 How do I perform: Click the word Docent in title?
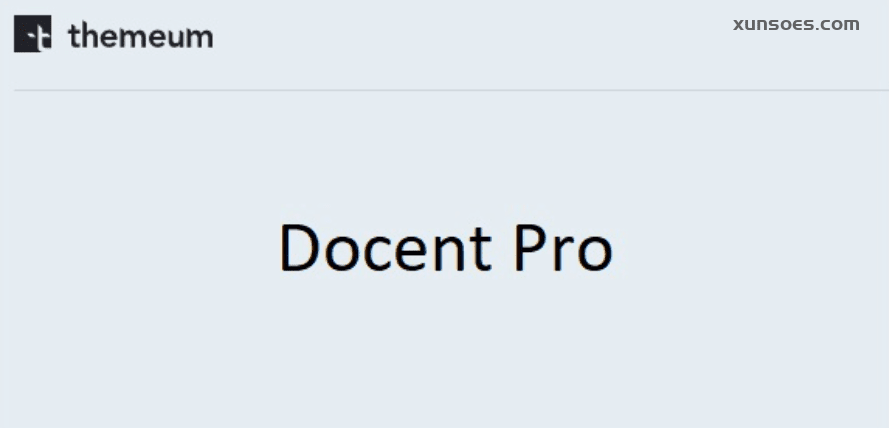(386, 248)
